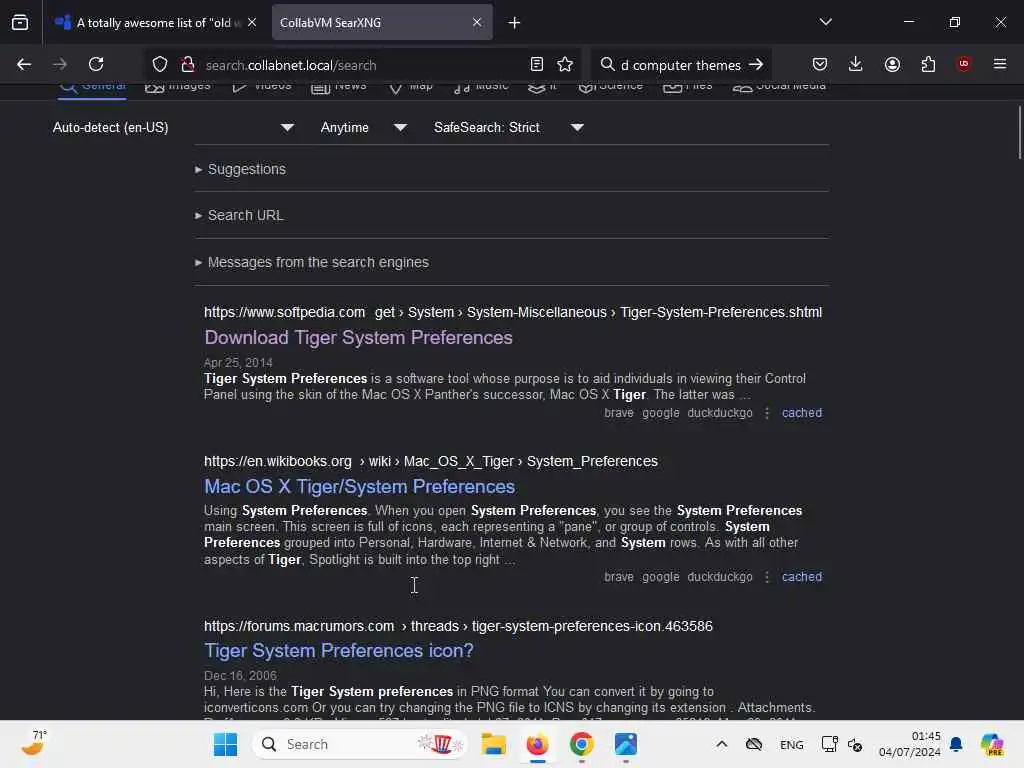The width and height of the screenshot is (1024, 768).
Task: Open the Firefox View icon at tab bar left
Action: click(x=20, y=22)
